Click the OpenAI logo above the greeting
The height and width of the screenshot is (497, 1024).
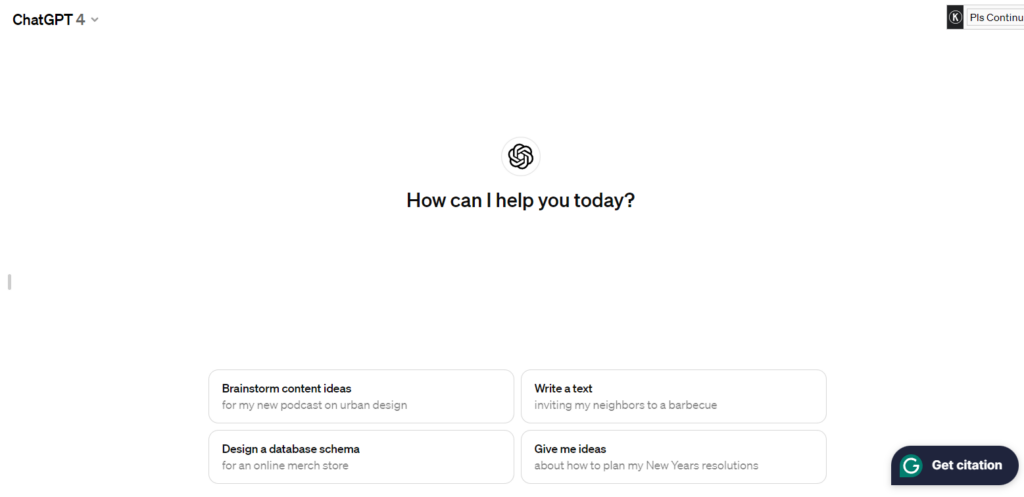point(520,157)
